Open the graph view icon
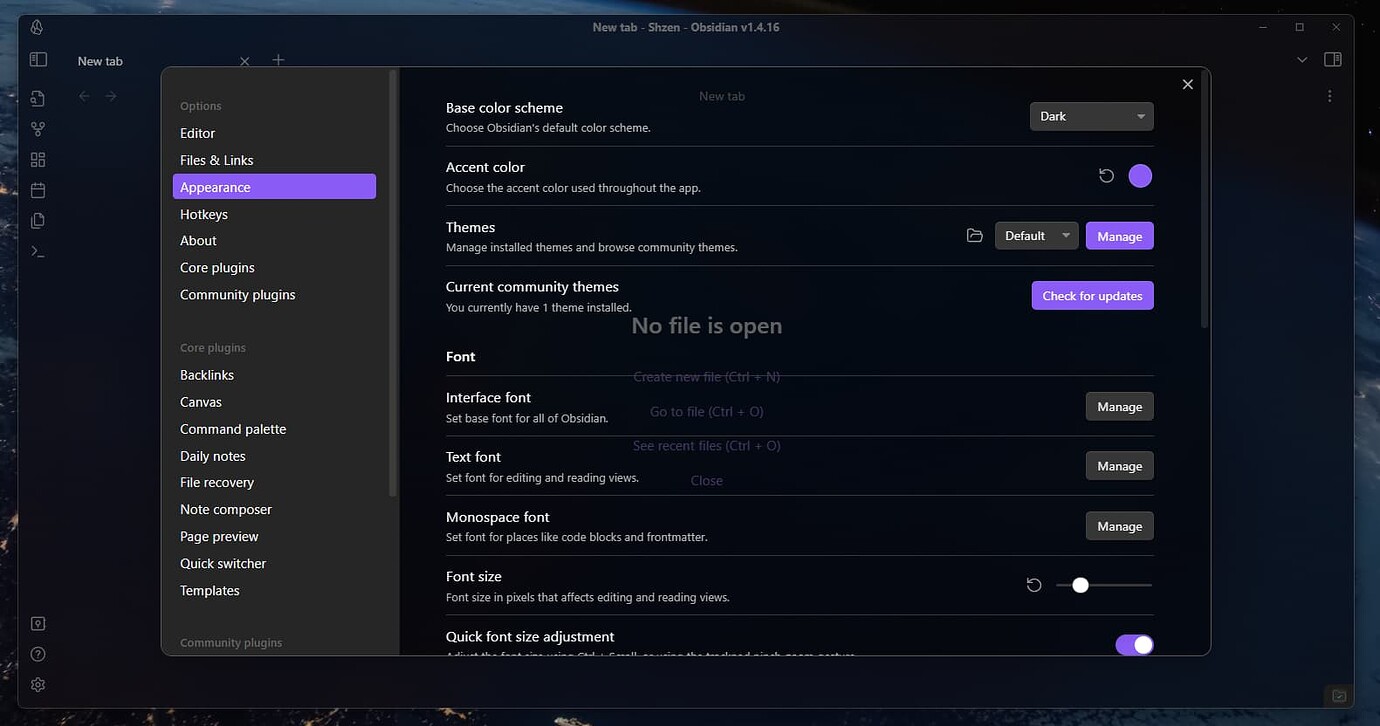1380x726 pixels. 37,128
